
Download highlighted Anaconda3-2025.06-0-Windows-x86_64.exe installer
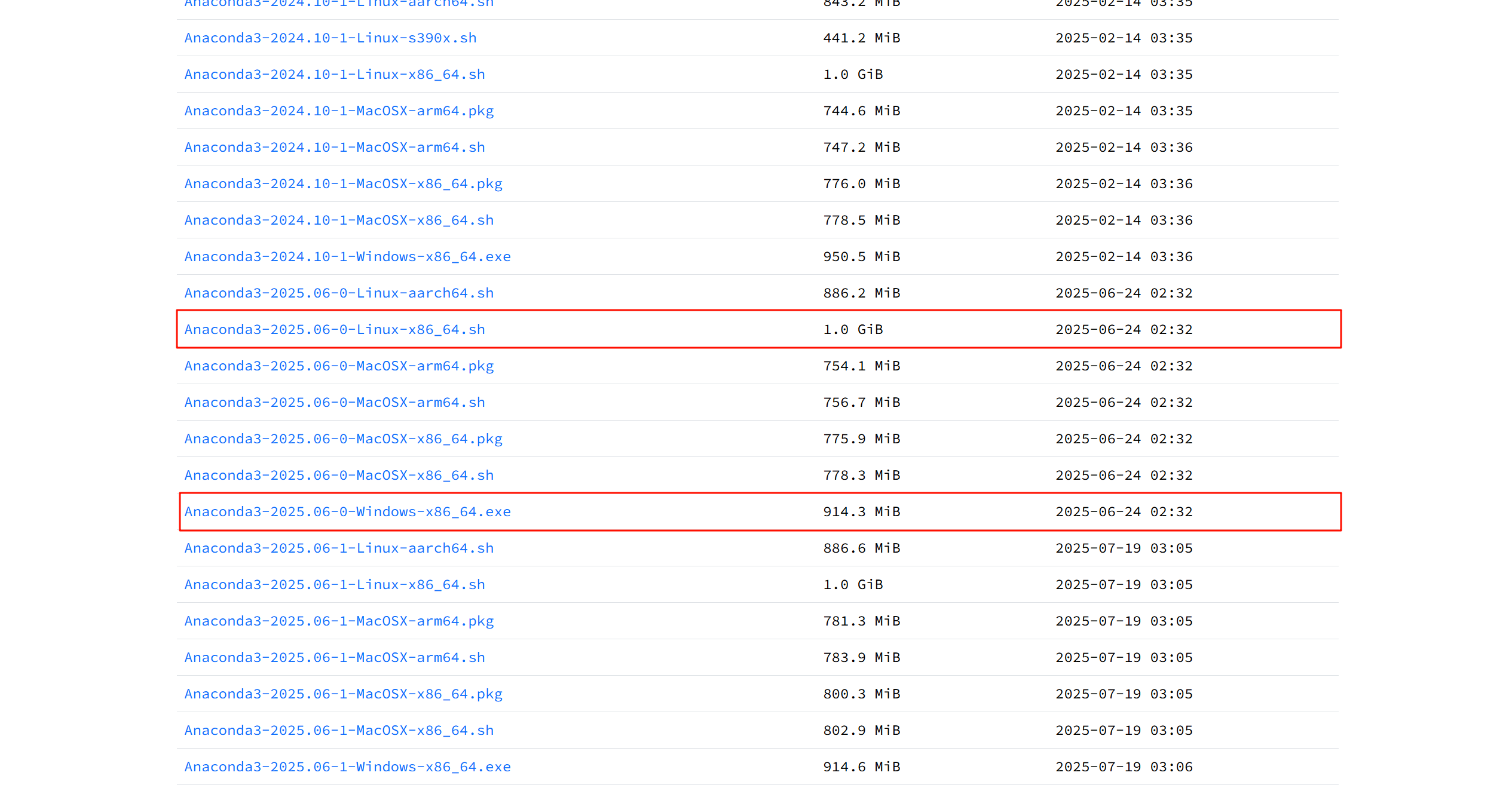coord(347,512)
